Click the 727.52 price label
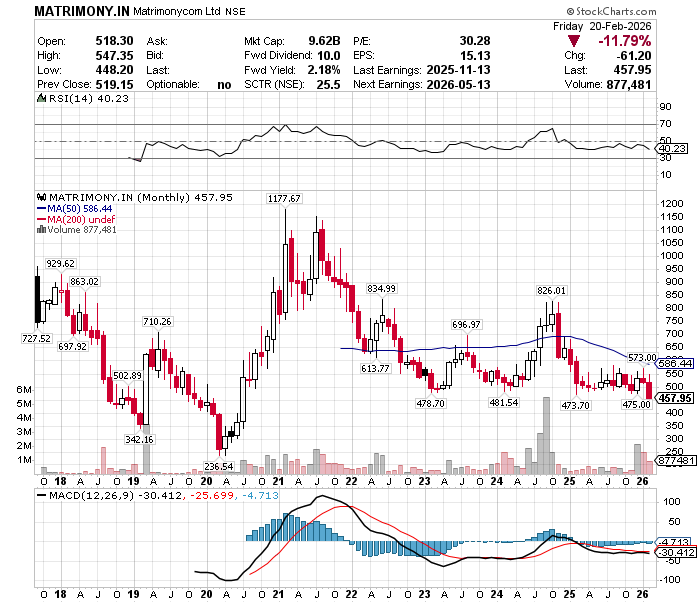This screenshot has height=603, width=700. (37, 339)
